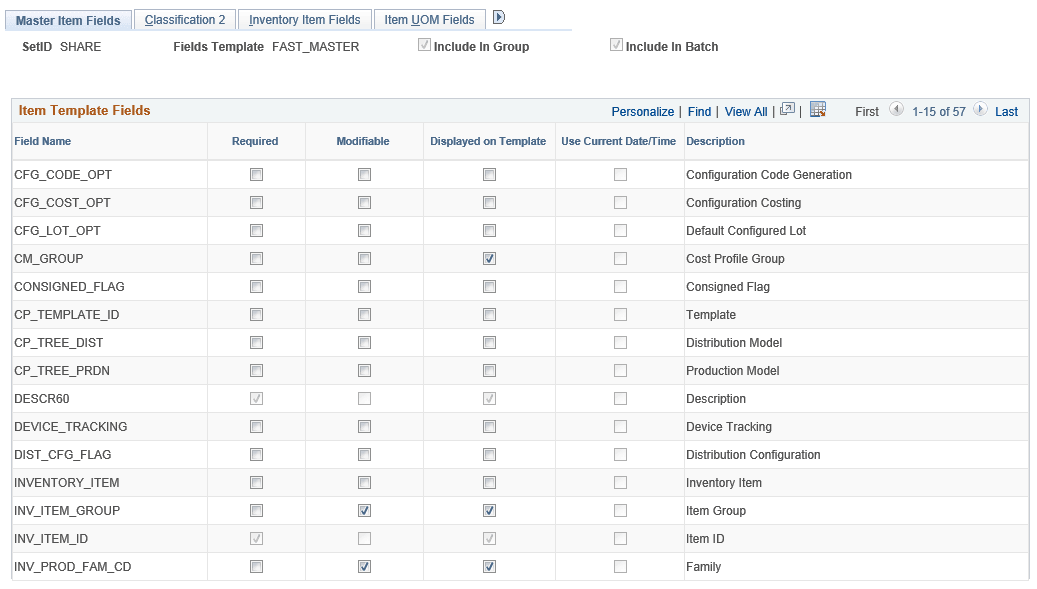The width and height of the screenshot is (1037, 589).
Task: Check Displayed on Template for DEVICE_TRACKING
Action: (489, 426)
